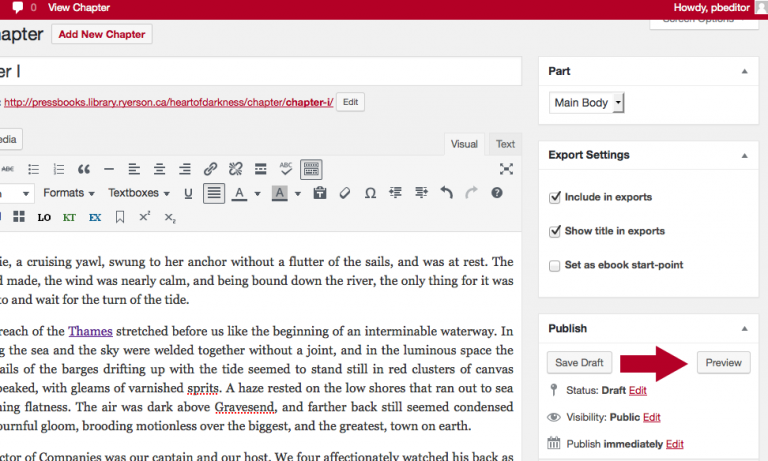The image size is (768, 461).
Task: Uncheck Show title in exports
Action: click(x=555, y=231)
